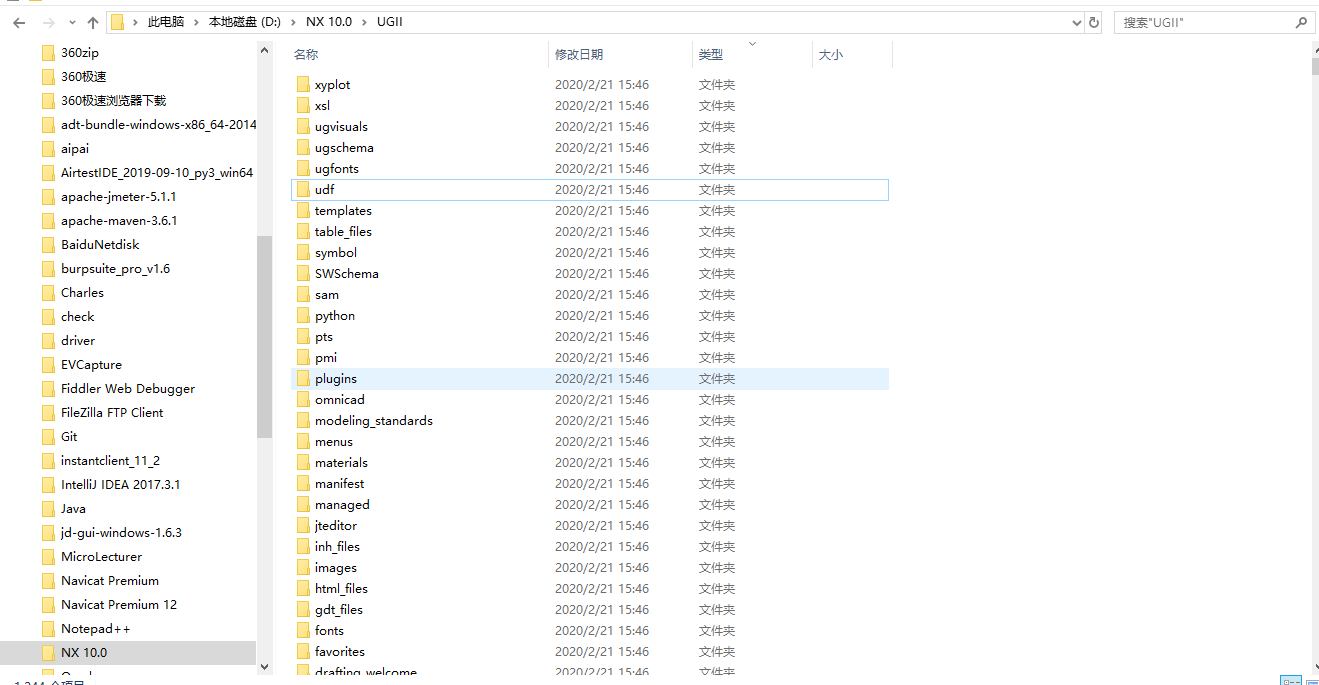Select sam folder name
This screenshot has height=685, width=1319.
pos(327,295)
